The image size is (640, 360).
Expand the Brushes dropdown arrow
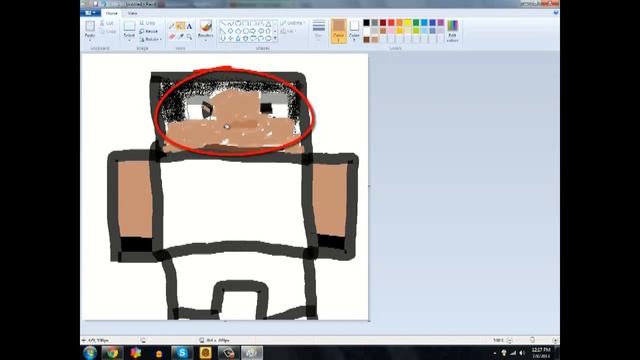pos(206,40)
